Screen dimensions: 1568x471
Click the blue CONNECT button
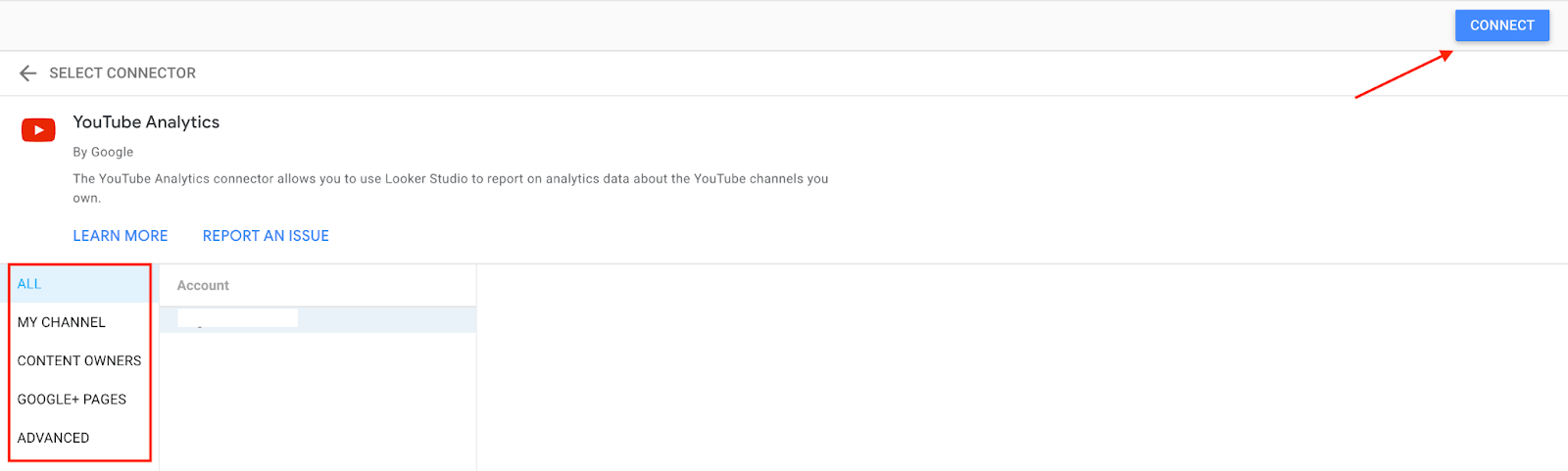tap(1501, 25)
